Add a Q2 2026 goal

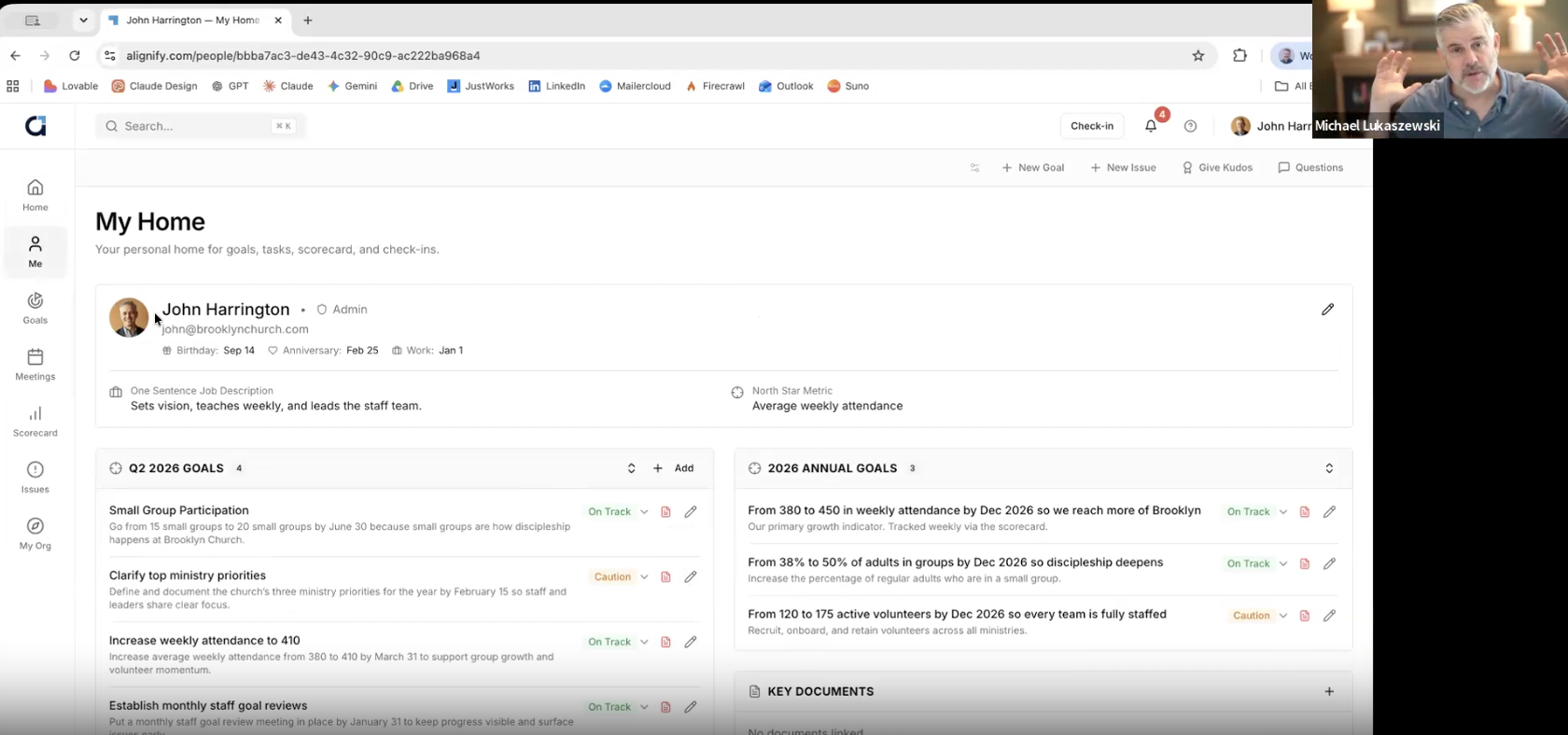(674, 468)
